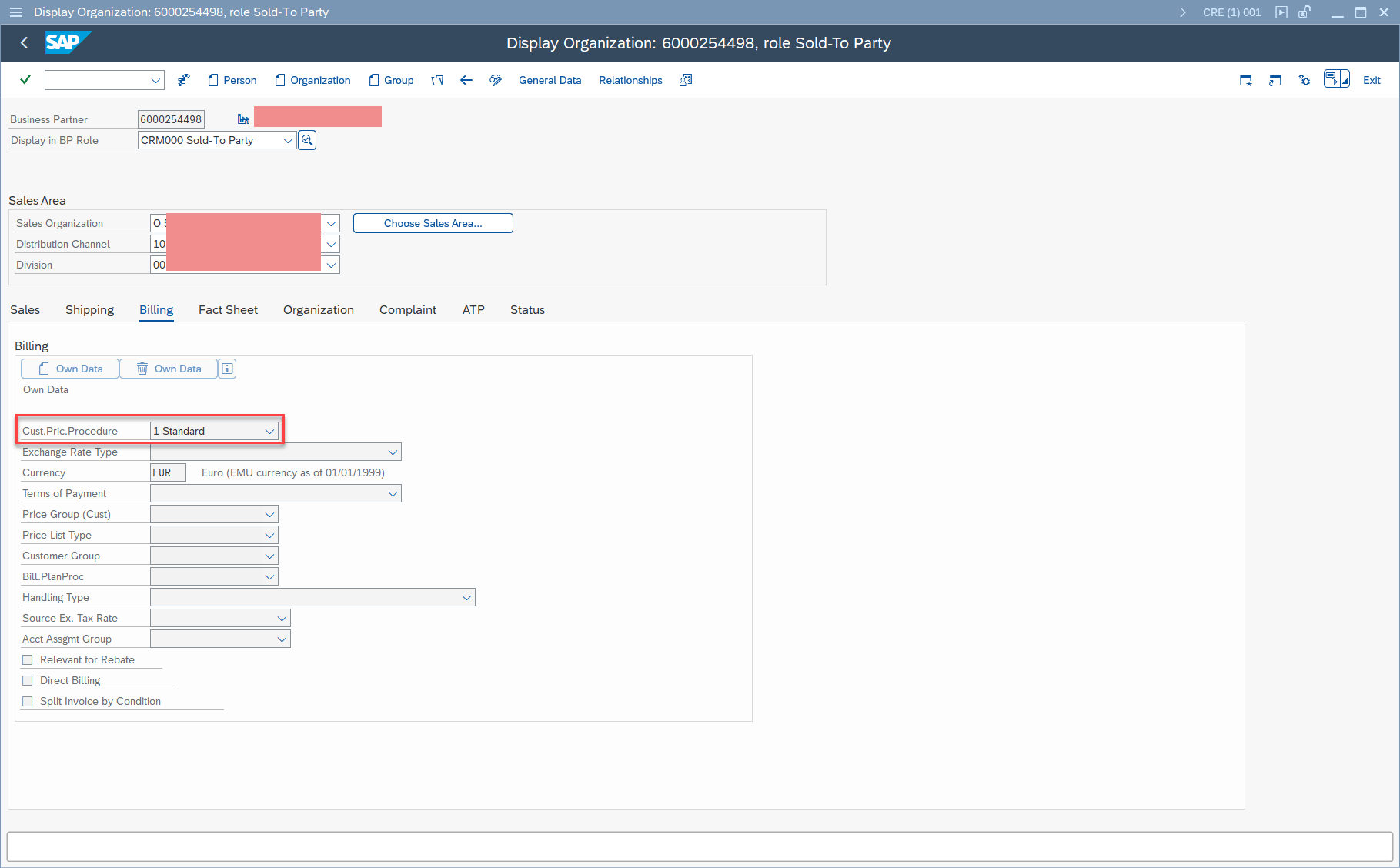Switch to the ATP tab

(473, 309)
